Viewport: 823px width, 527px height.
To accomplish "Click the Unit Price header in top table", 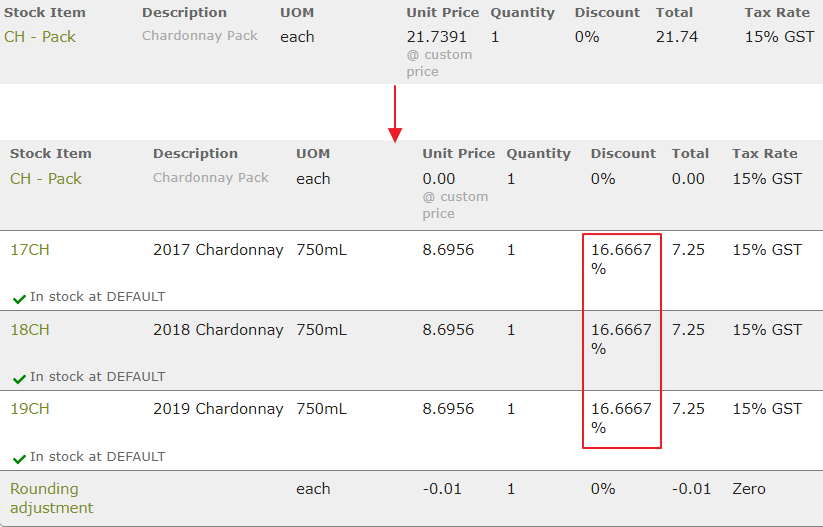I will click(x=442, y=13).
